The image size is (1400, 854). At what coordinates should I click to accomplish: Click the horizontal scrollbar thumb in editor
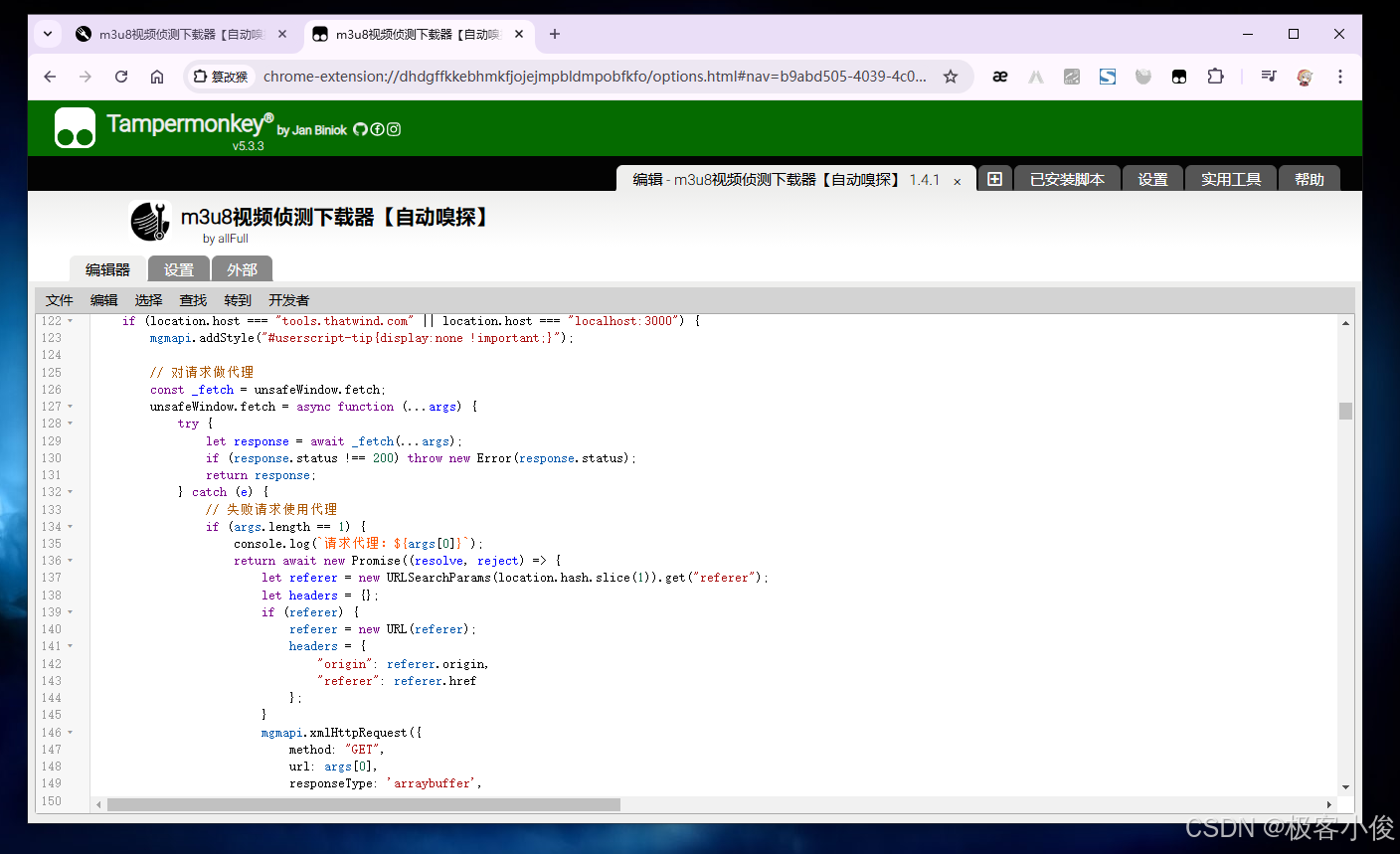(x=363, y=804)
